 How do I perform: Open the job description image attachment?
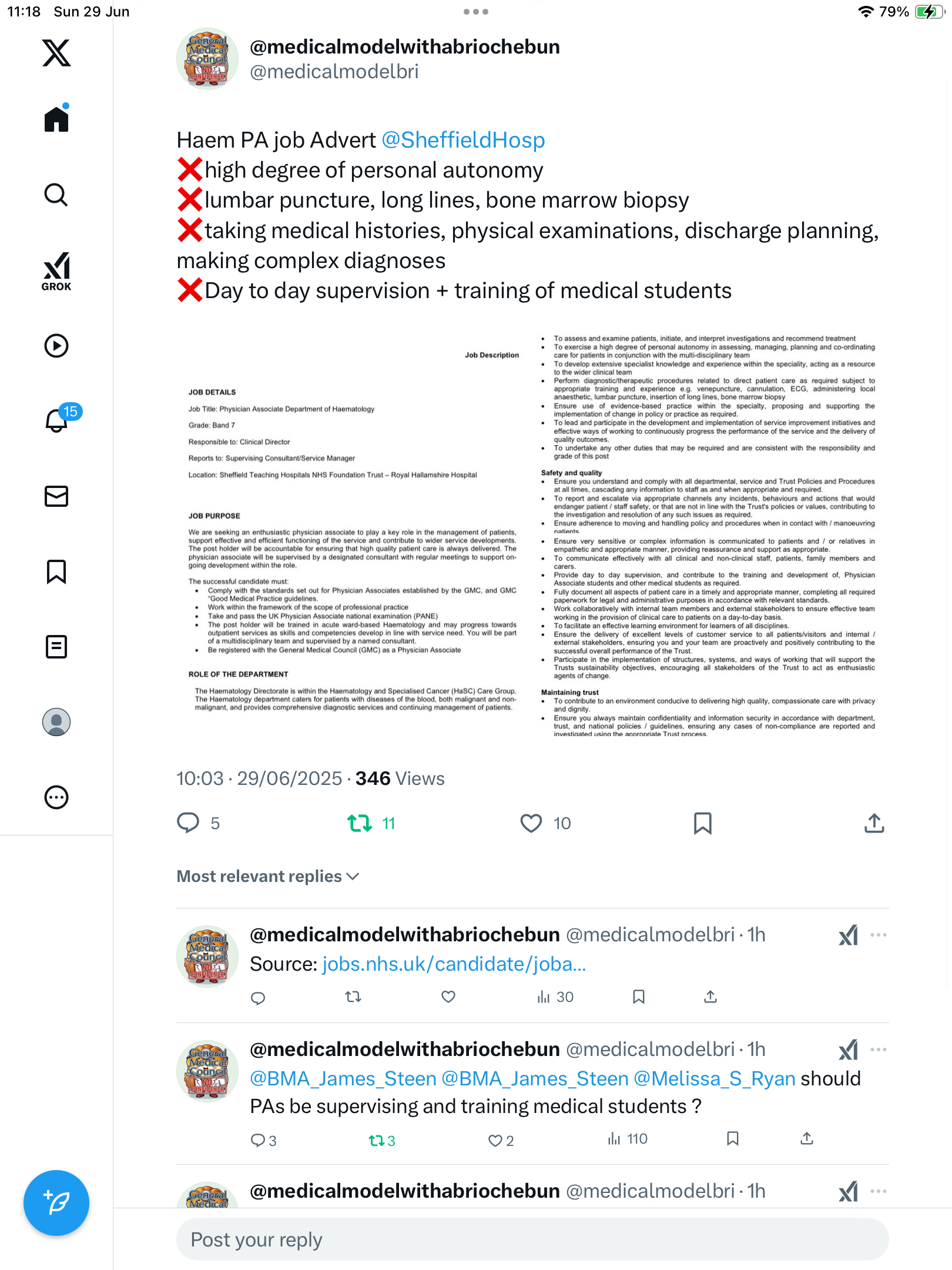532,535
